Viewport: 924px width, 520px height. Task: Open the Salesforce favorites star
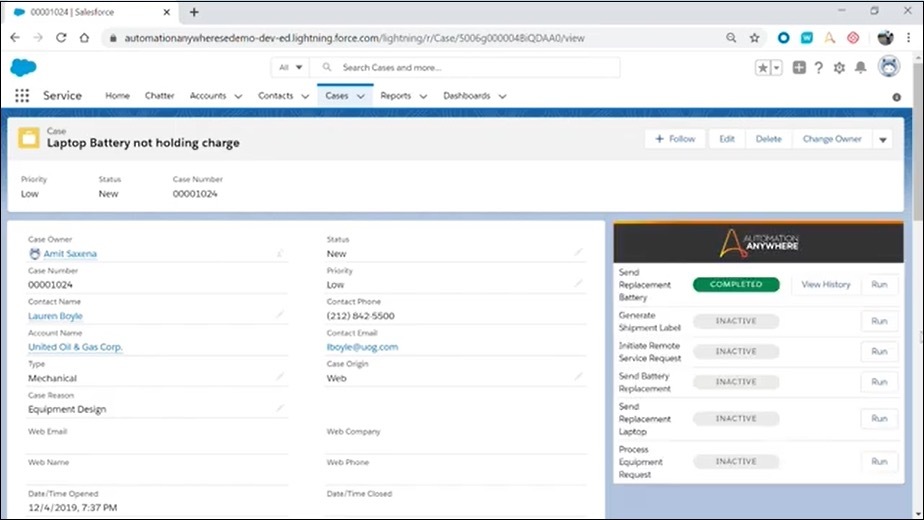pos(763,68)
